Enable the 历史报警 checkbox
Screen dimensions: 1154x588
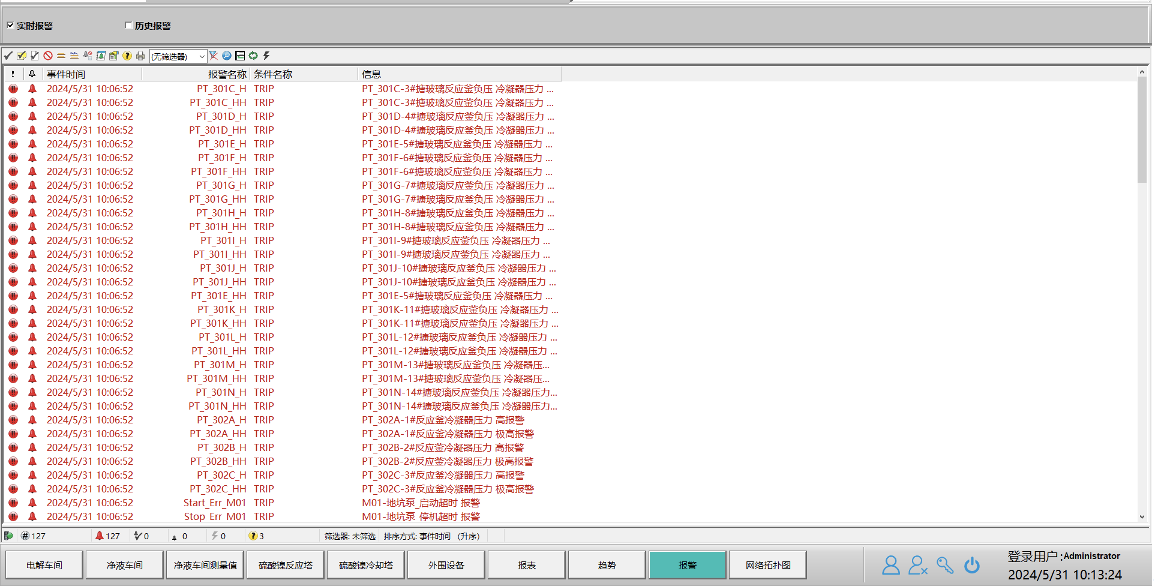click(x=128, y=25)
